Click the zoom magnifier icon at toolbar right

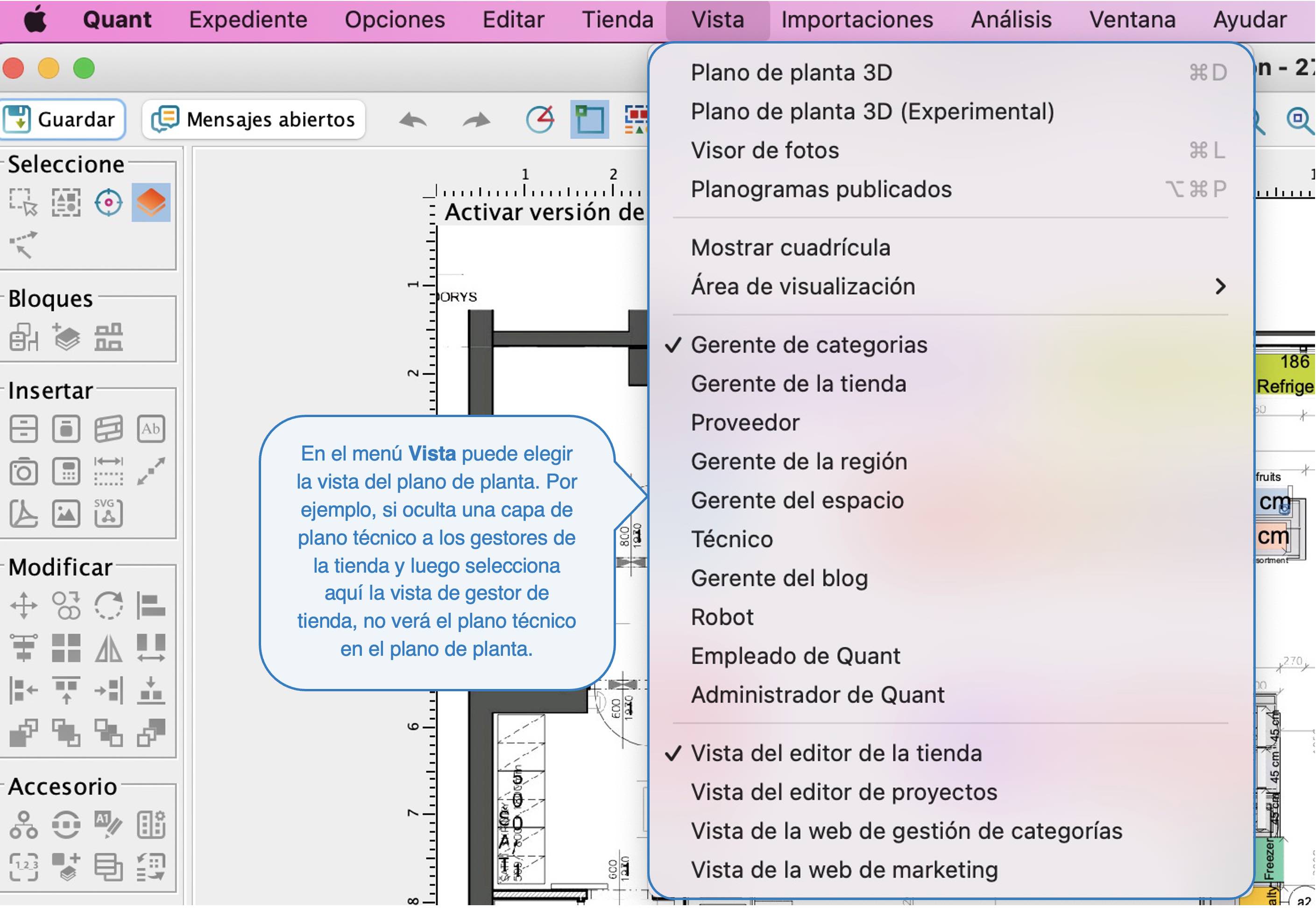[x=1300, y=120]
